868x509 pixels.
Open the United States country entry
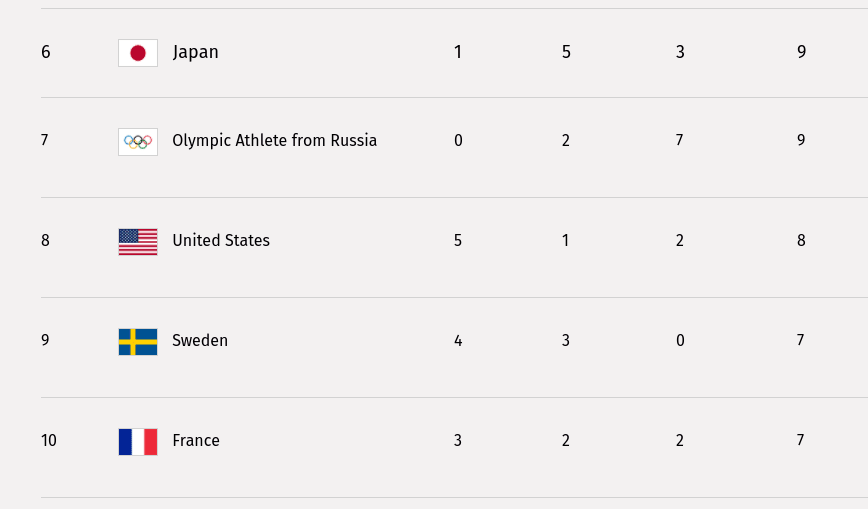[221, 241]
